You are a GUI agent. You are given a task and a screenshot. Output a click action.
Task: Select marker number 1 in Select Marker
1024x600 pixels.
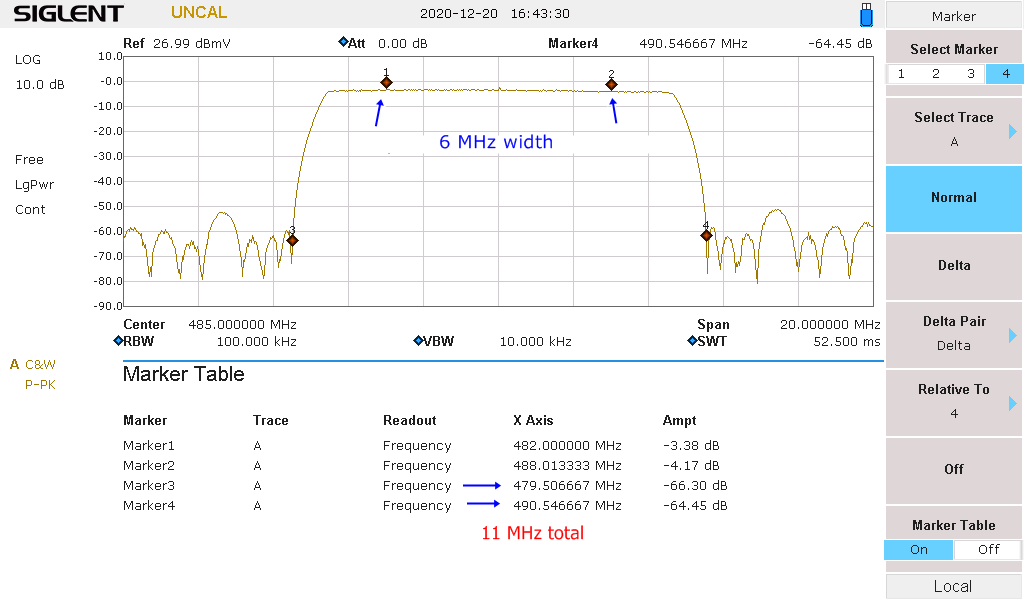901,74
